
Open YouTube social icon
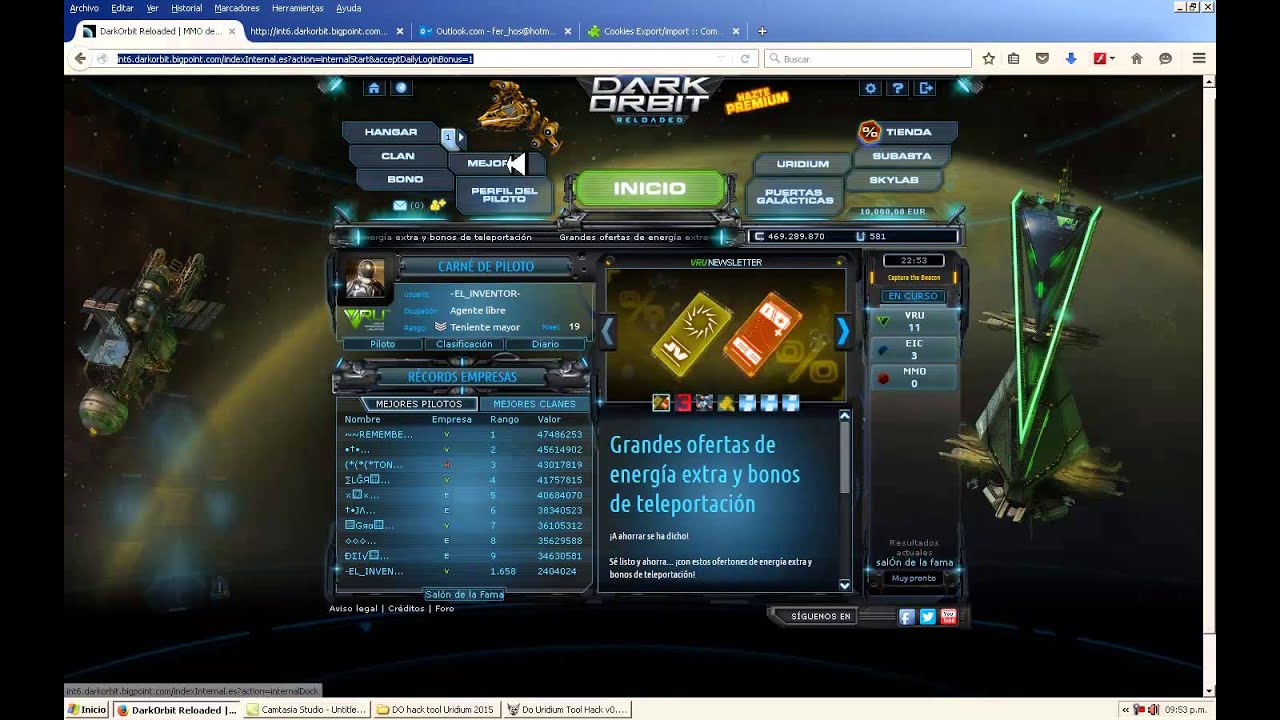948,616
